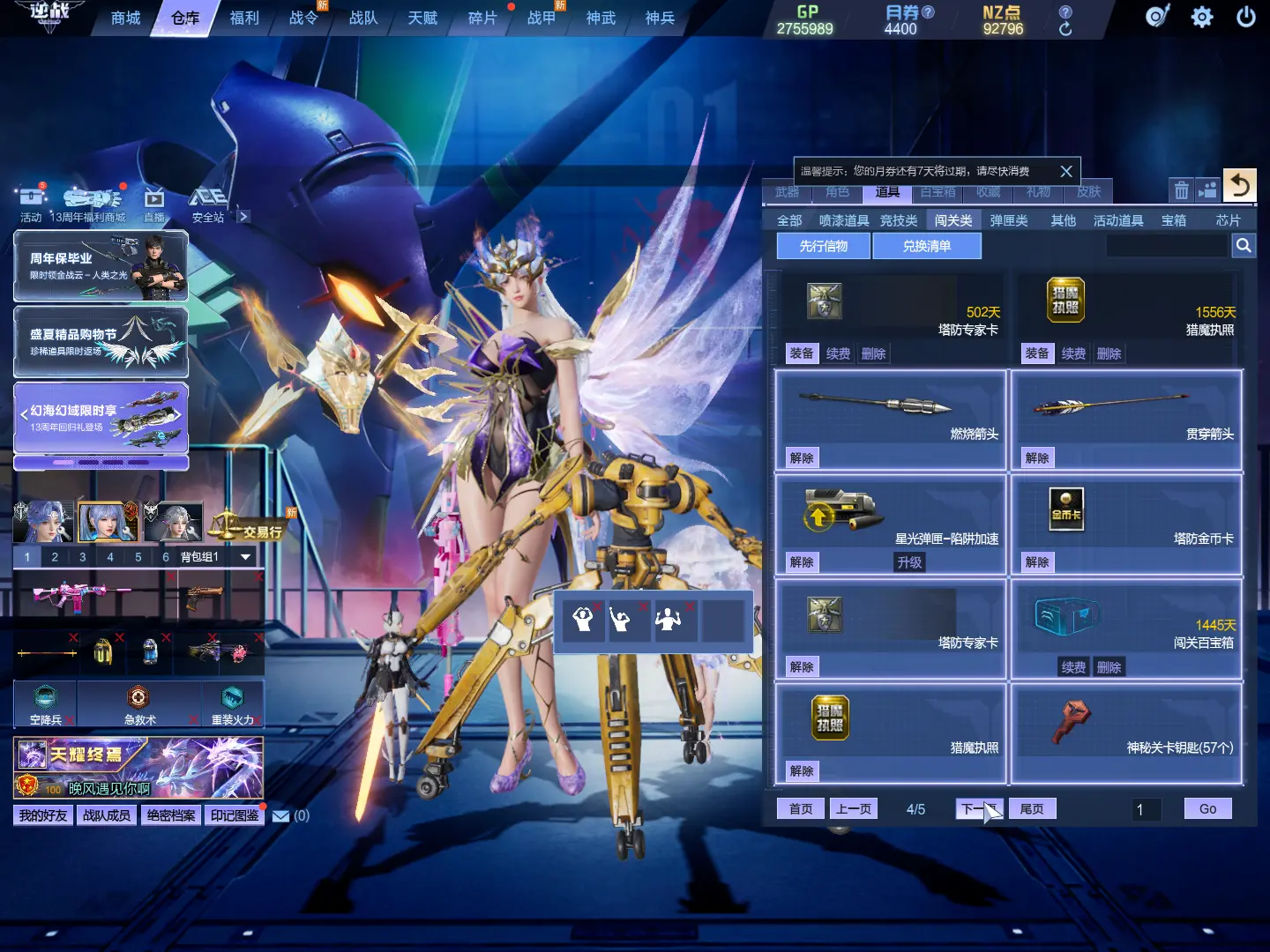Open the 天赋 tab

click(x=422, y=18)
